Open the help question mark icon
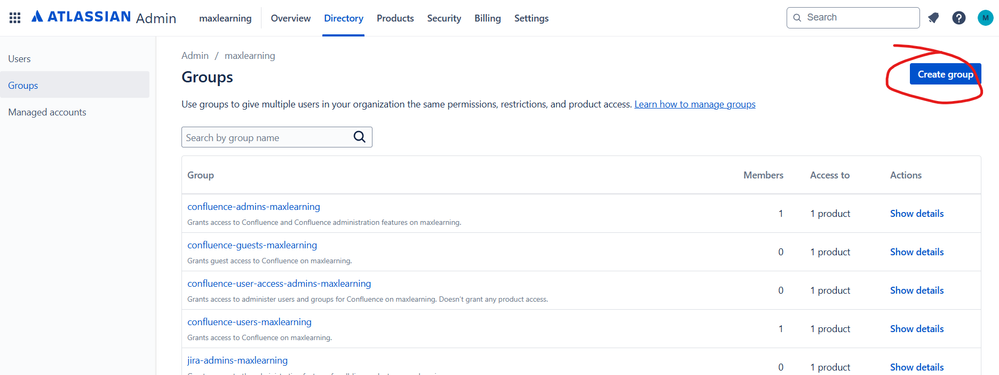Image resolution: width=999 pixels, height=375 pixels. pyautogui.click(x=959, y=18)
